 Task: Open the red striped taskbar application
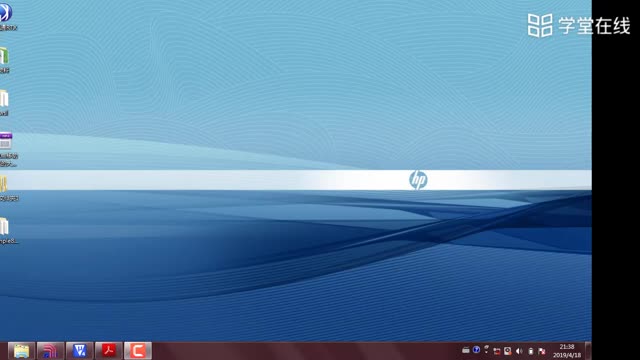[x=50, y=351]
